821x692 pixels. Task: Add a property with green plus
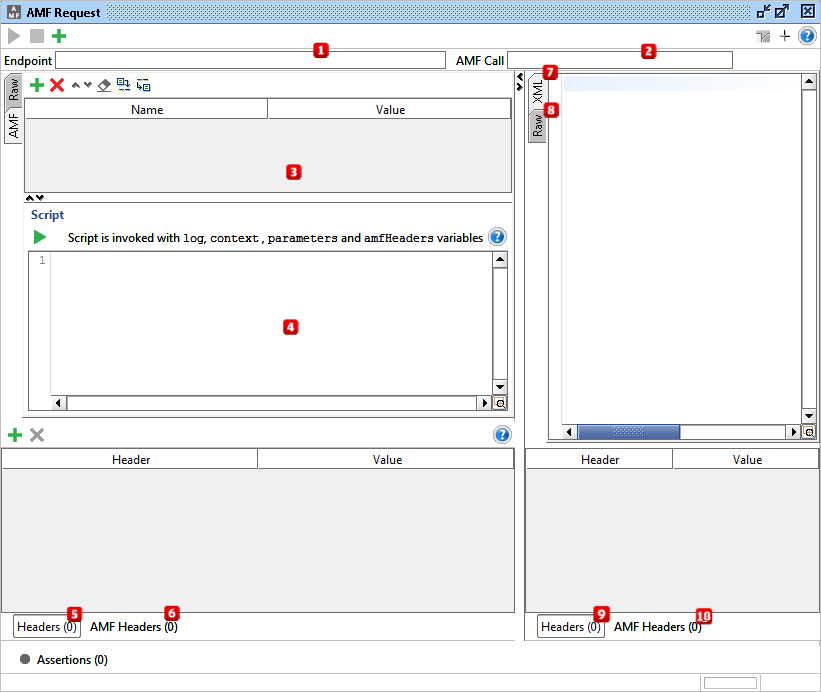coord(37,85)
